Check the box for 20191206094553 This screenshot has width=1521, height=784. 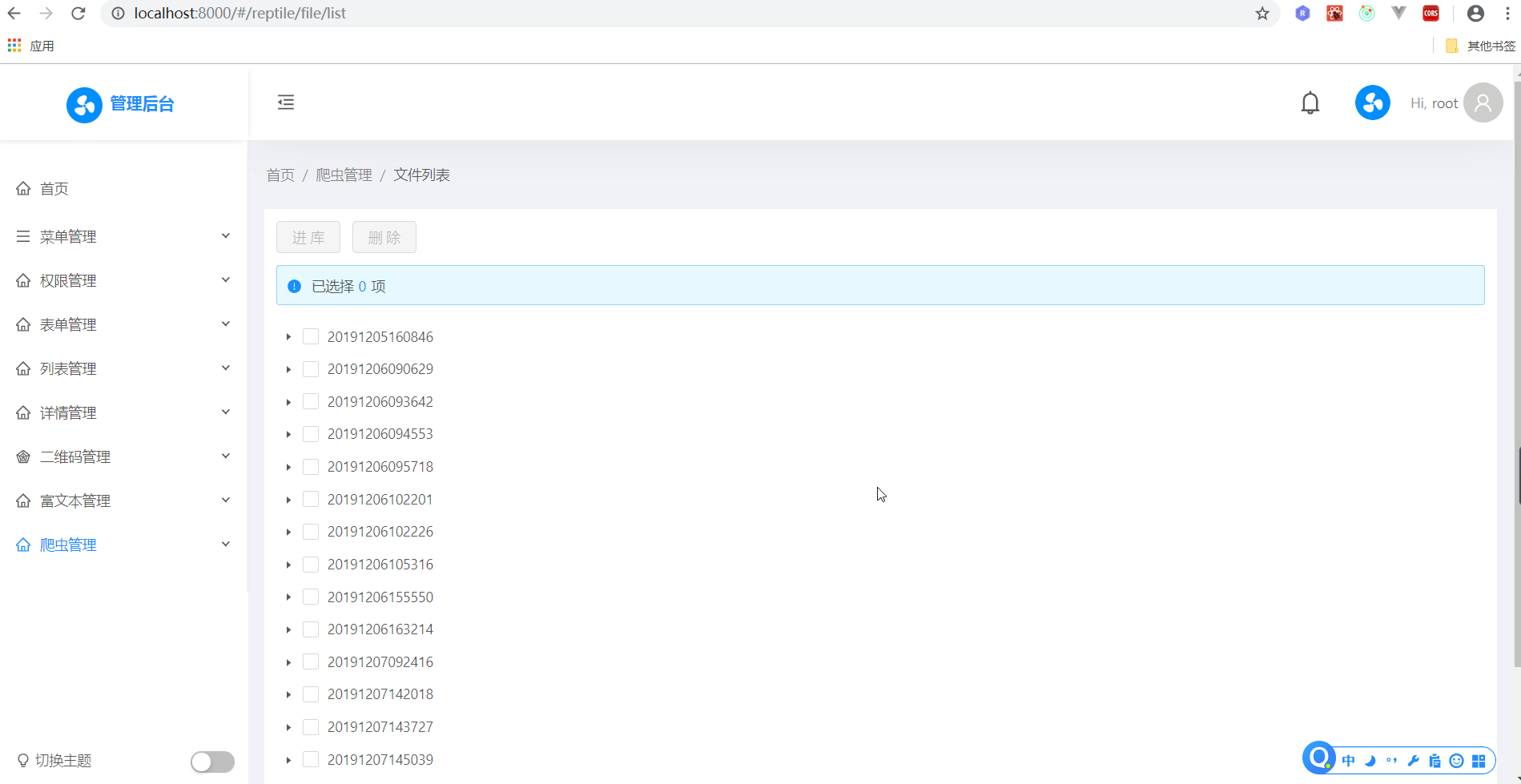(311, 434)
